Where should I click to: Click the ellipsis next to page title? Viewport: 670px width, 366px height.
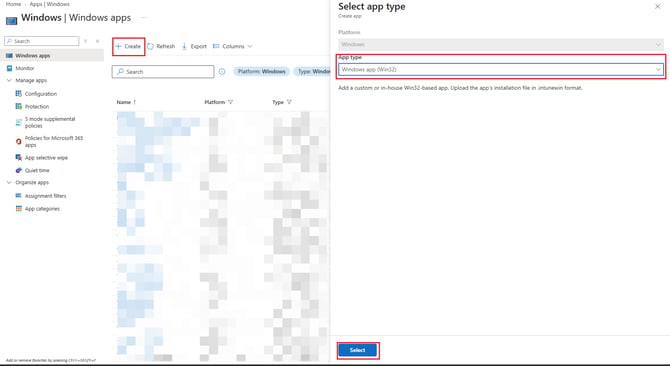pos(144,18)
